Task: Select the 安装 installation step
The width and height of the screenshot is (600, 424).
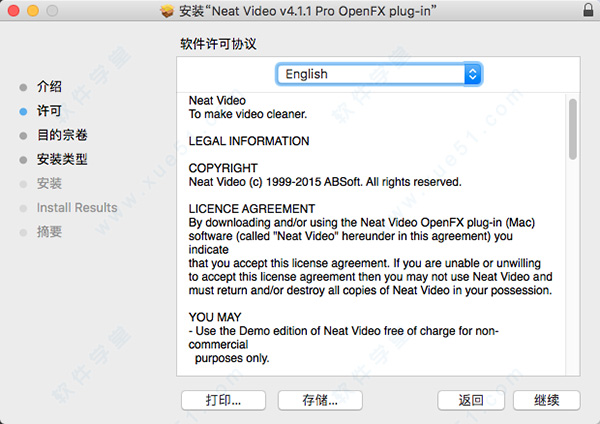Action: pyautogui.click(x=49, y=183)
